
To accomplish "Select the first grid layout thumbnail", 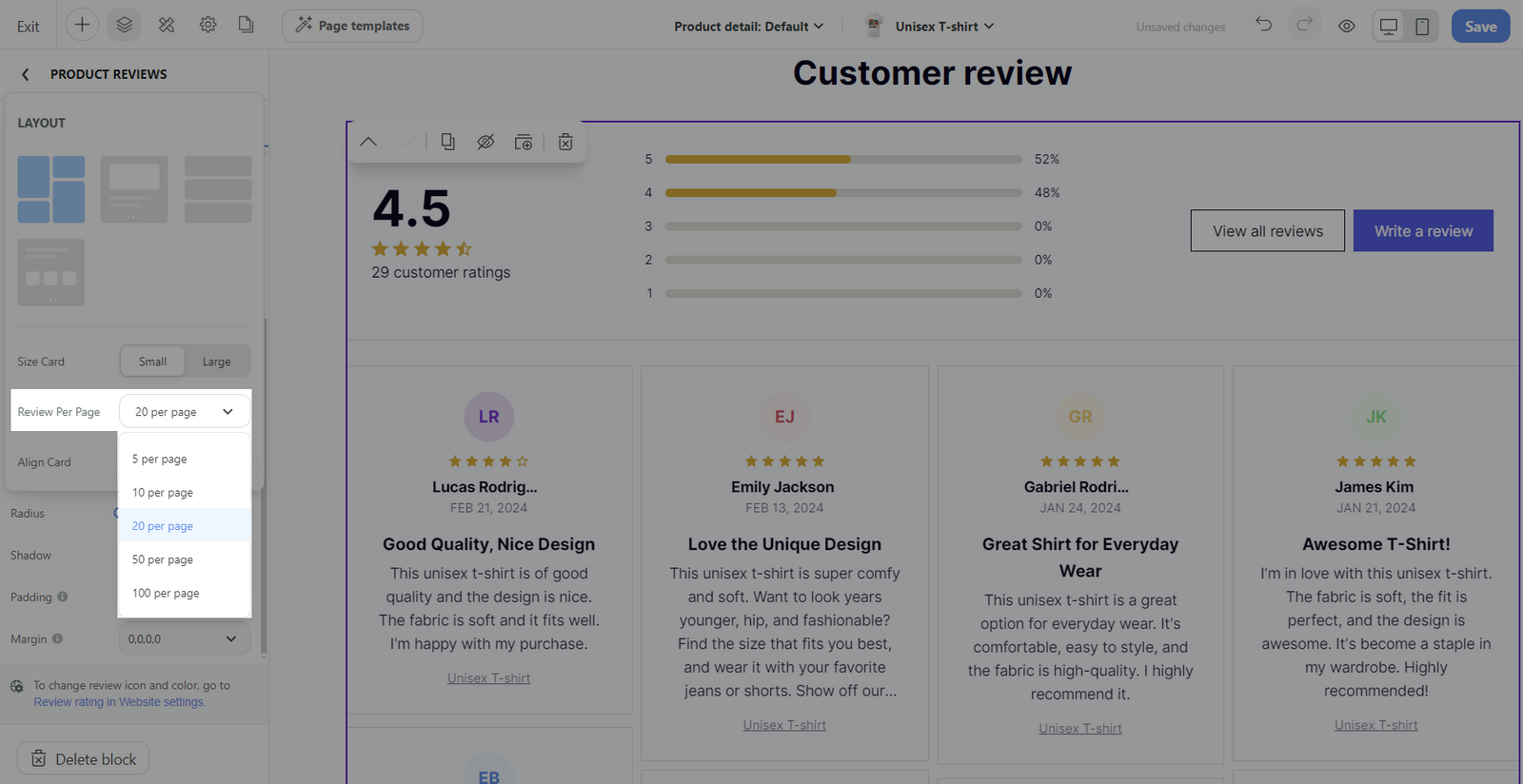I will point(51,189).
